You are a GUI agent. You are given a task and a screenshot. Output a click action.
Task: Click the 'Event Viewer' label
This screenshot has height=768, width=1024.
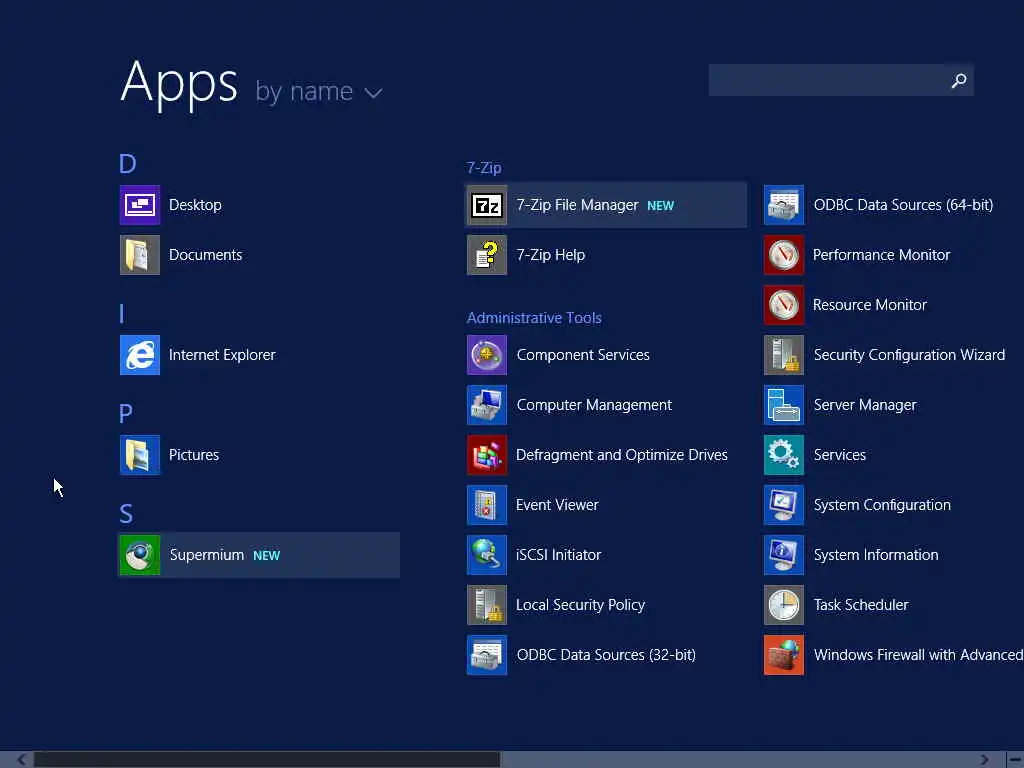coord(557,505)
